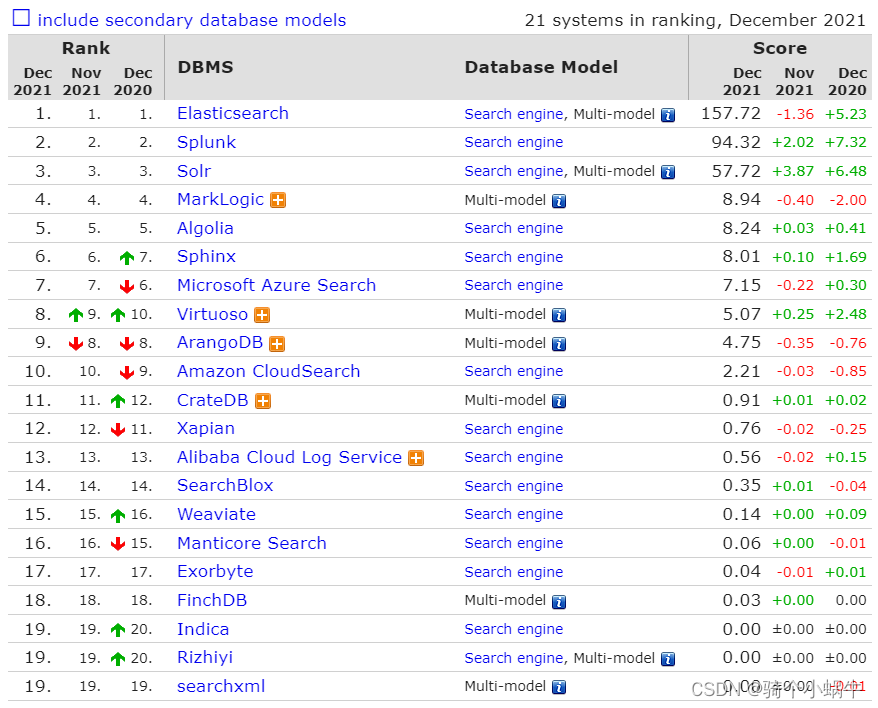Open Search engine link in Sphinx row
Image resolution: width=878 pixels, height=708 pixels.
click(513, 257)
